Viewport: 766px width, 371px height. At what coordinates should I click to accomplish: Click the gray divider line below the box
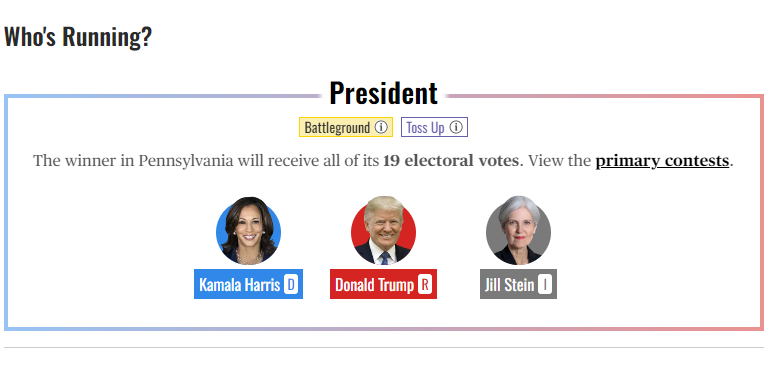click(x=383, y=348)
